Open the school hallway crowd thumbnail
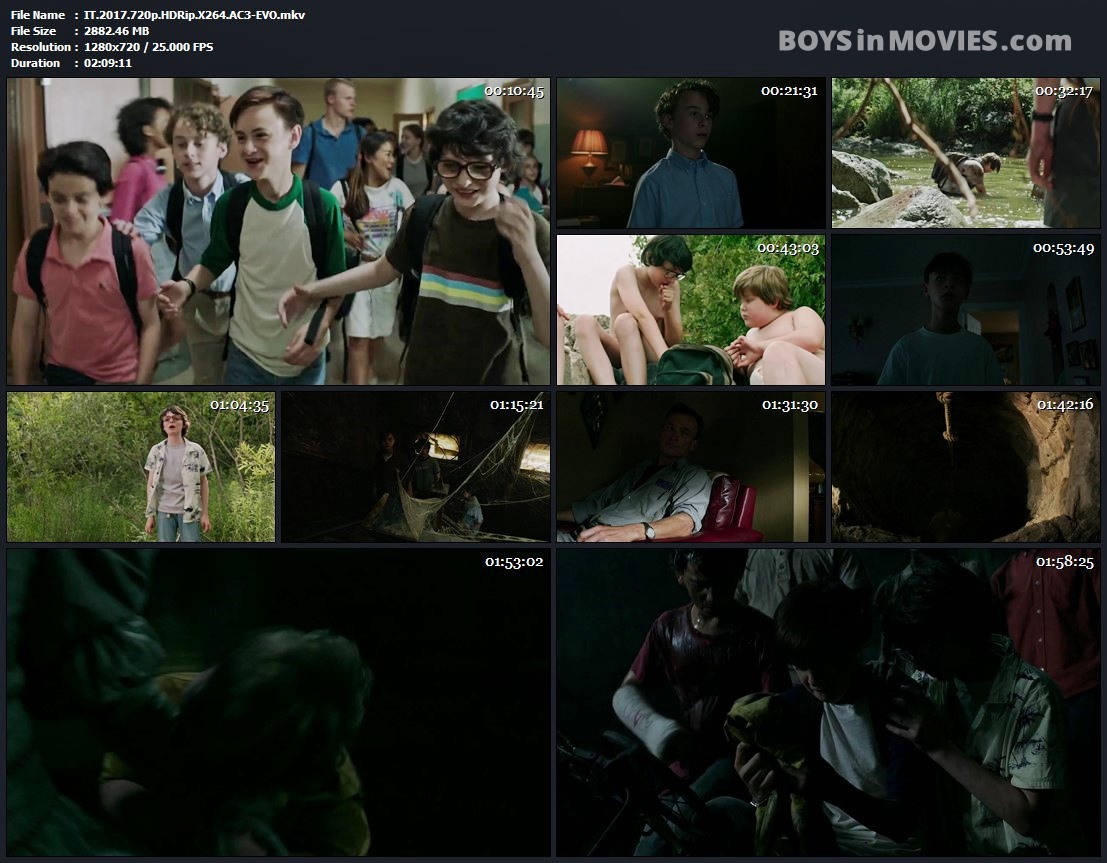1107x863 pixels. [278, 231]
